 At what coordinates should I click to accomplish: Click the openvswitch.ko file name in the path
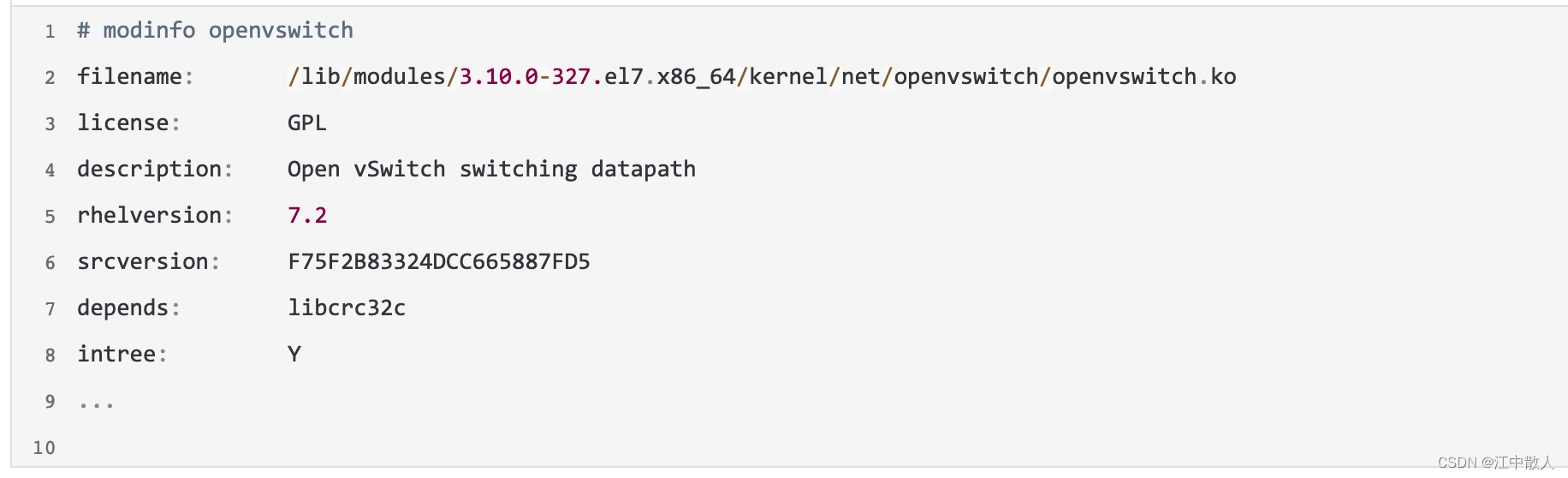point(1143,77)
